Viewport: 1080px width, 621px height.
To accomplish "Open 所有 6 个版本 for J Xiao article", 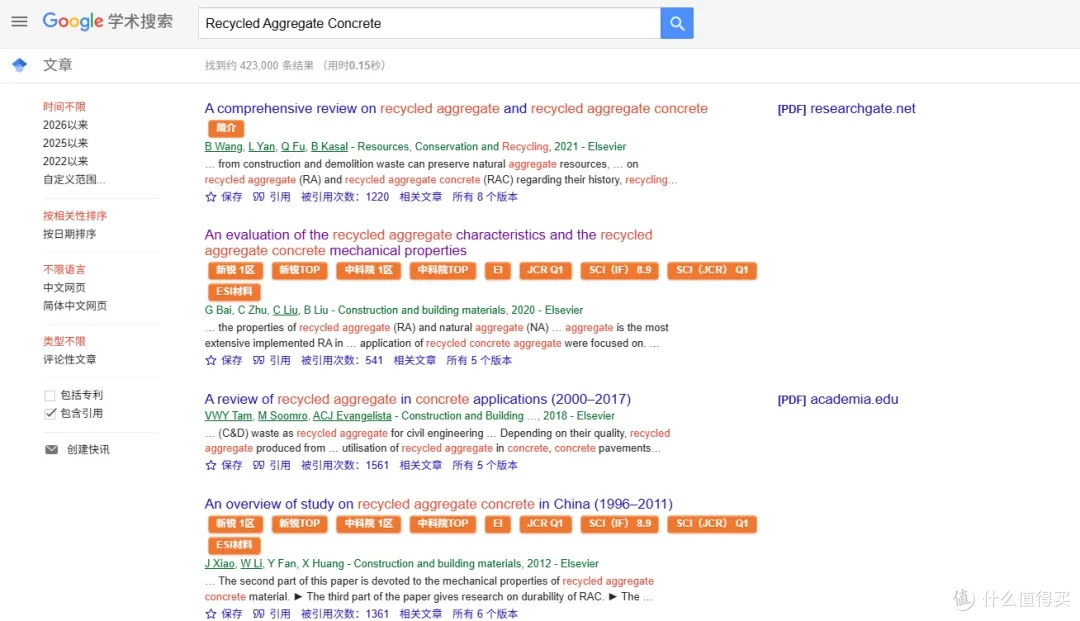I will [485, 614].
